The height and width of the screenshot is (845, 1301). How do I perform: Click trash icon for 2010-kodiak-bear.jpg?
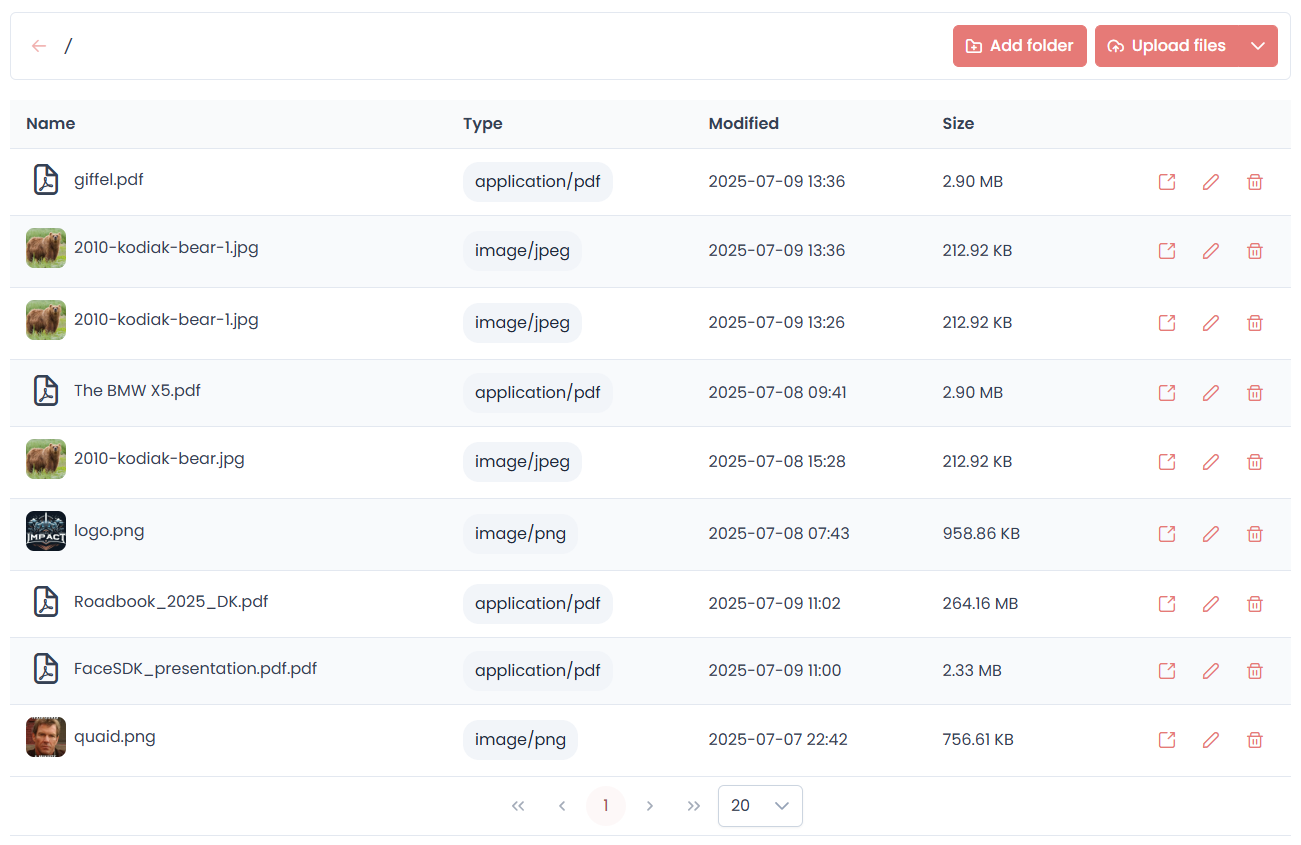(1254, 462)
